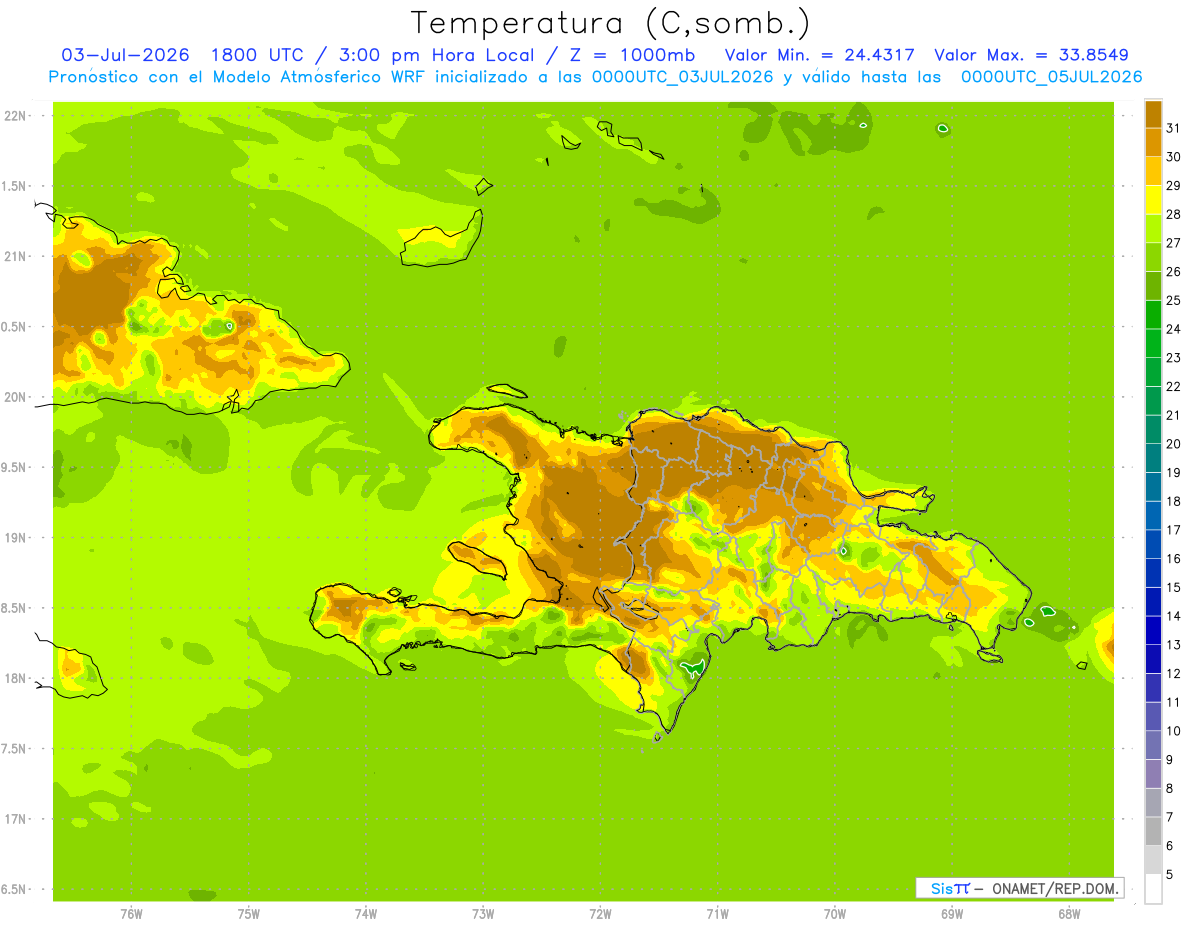The height and width of the screenshot is (927, 1200).
Task: Click the '21N' latitude label
Action: (x=15, y=256)
